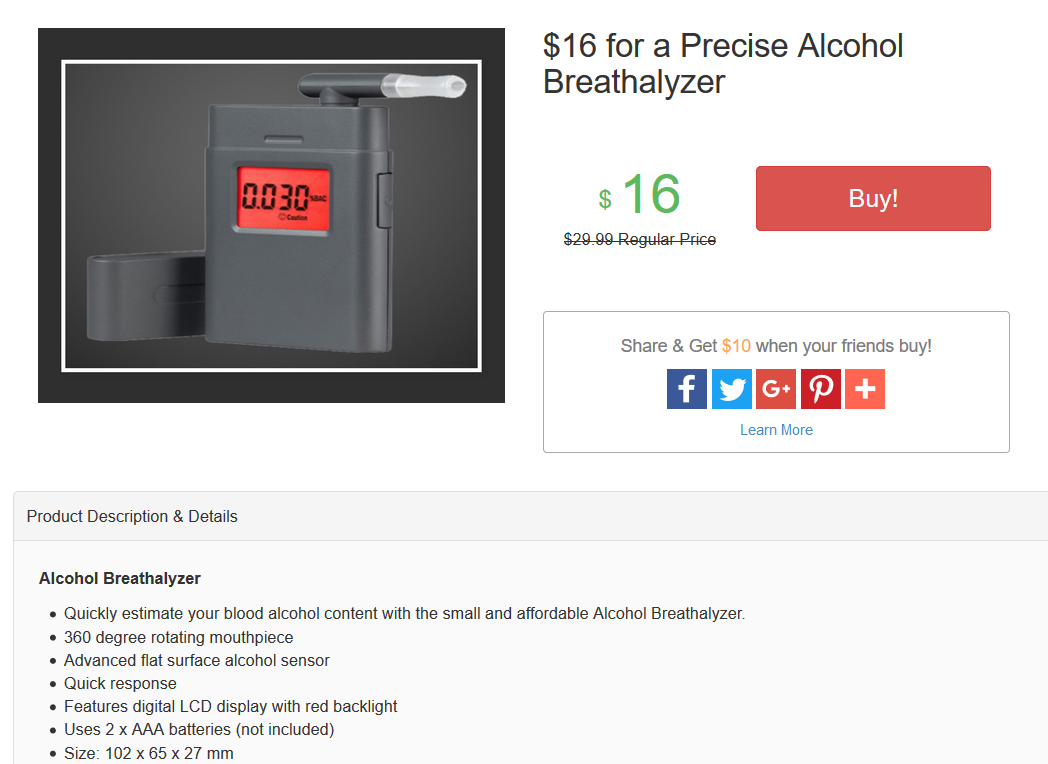1048x764 pixels.
Task: Click the "Advanced flat surface alcohol sensor" bullet
Action: click(197, 660)
